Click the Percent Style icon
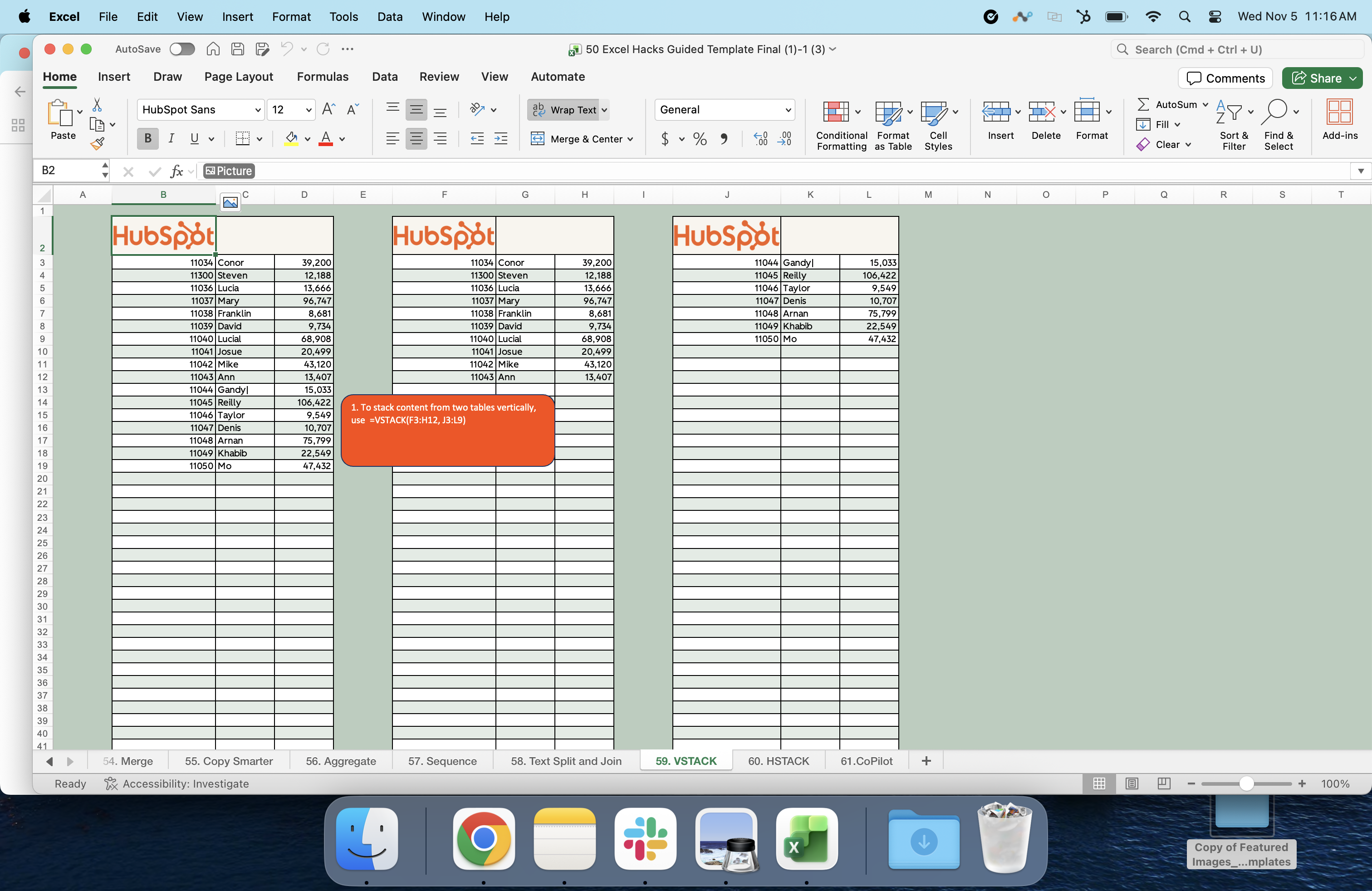Image resolution: width=1372 pixels, height=891 pixels. [x=700, y=139]
